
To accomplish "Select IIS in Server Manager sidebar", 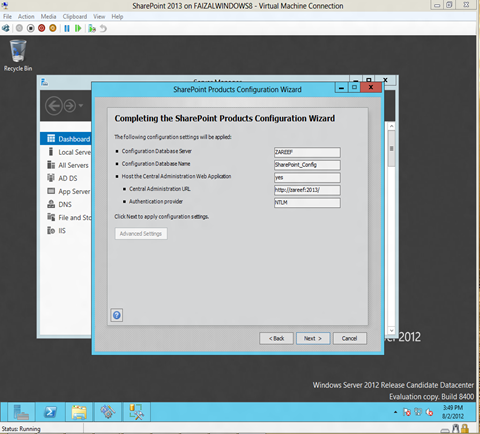I will tap(66, 230).
